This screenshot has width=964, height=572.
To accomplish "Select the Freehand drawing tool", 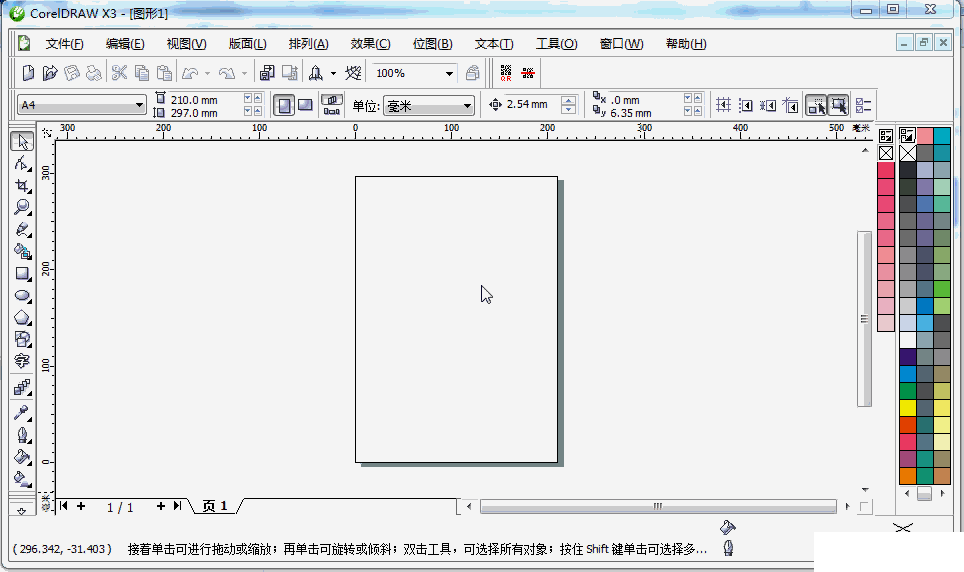I will pos(22,229).
